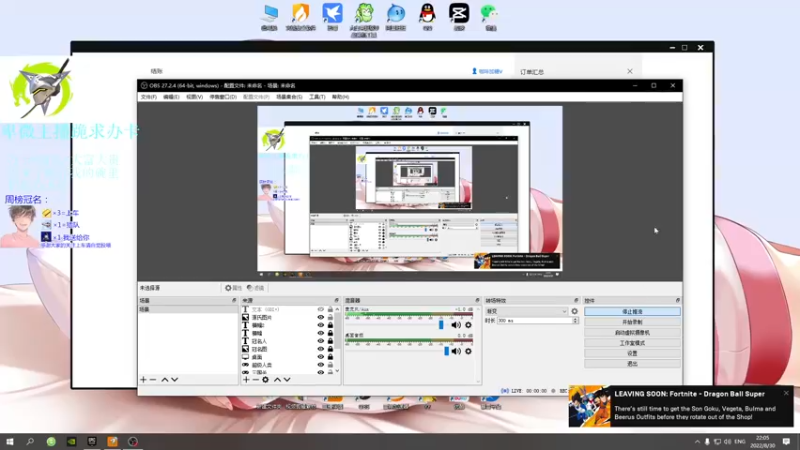
Task: Float the 转场特效 dock with its pop-out icon
Action: coord(576,301)
